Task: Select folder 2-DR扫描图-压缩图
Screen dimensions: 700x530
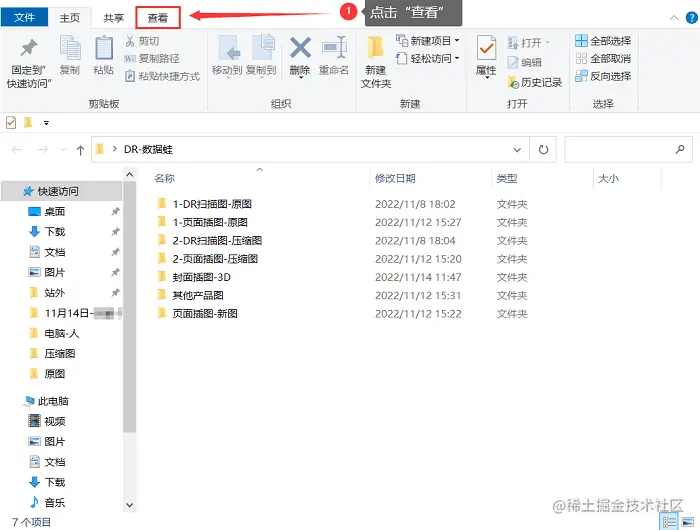Action: pos(217,241)
